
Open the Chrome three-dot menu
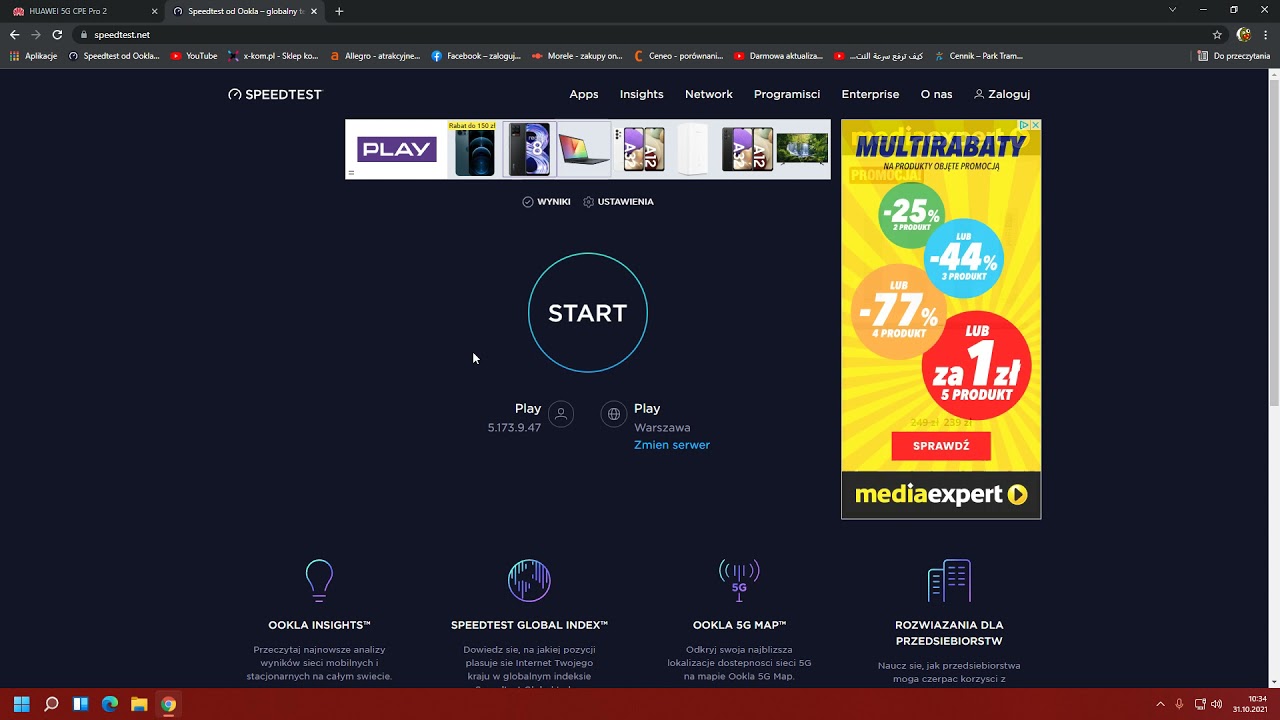(x=1267, y=34)
